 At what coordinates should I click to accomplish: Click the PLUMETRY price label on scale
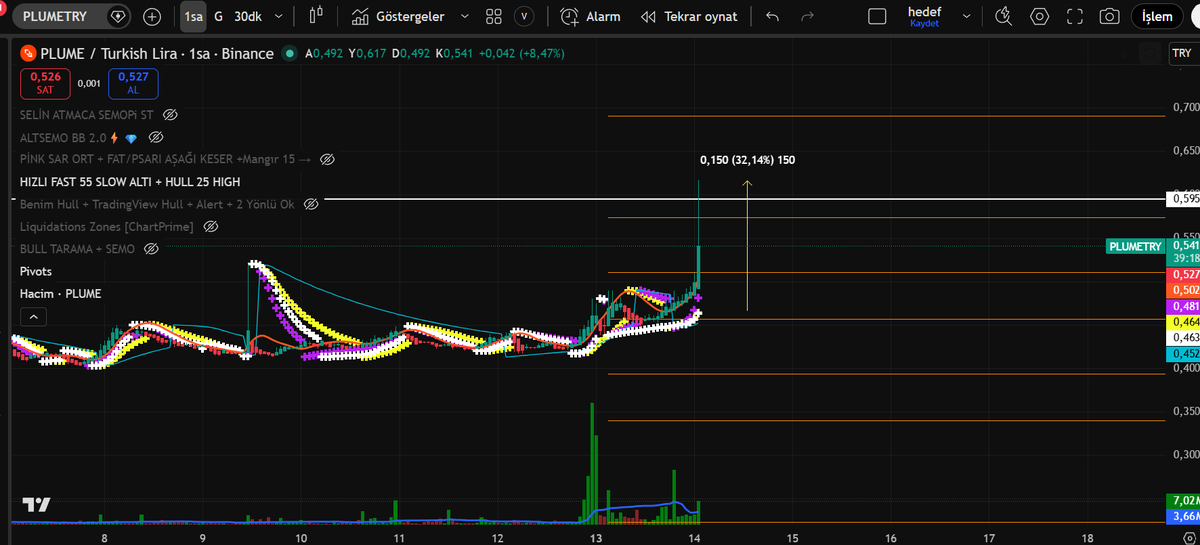click(1136, 245)
